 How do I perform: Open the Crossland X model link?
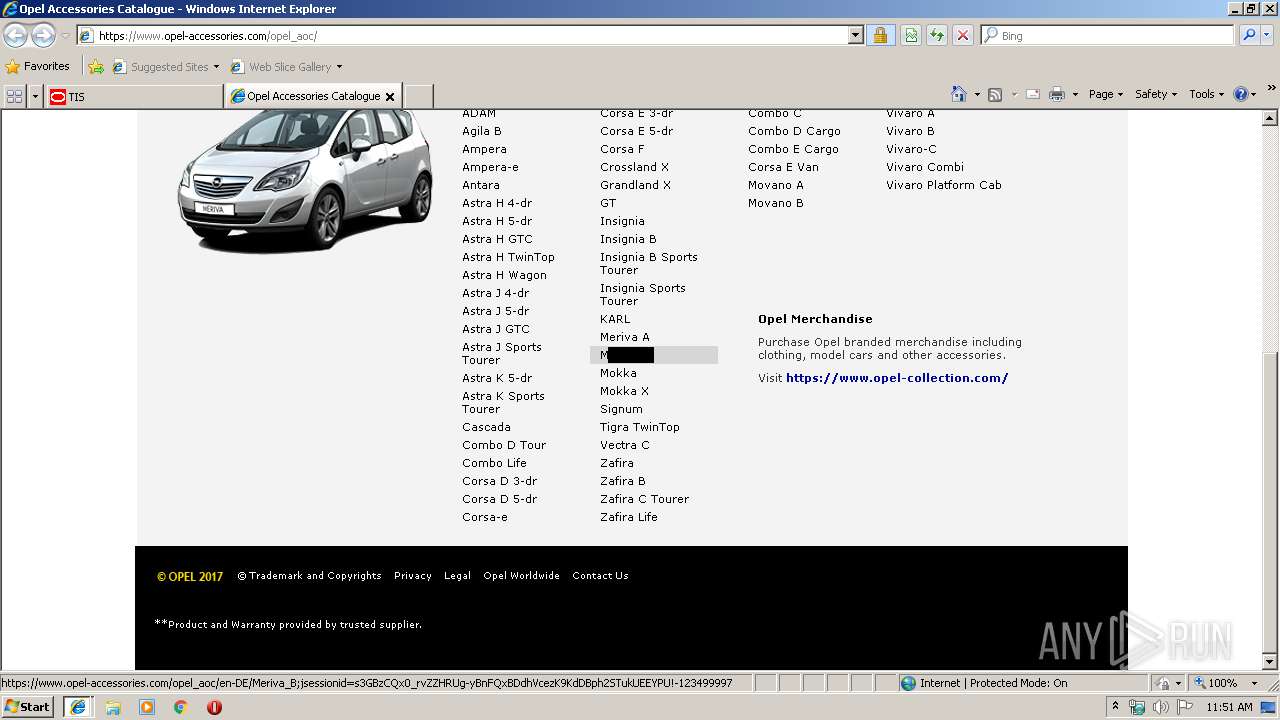point(634,167)
